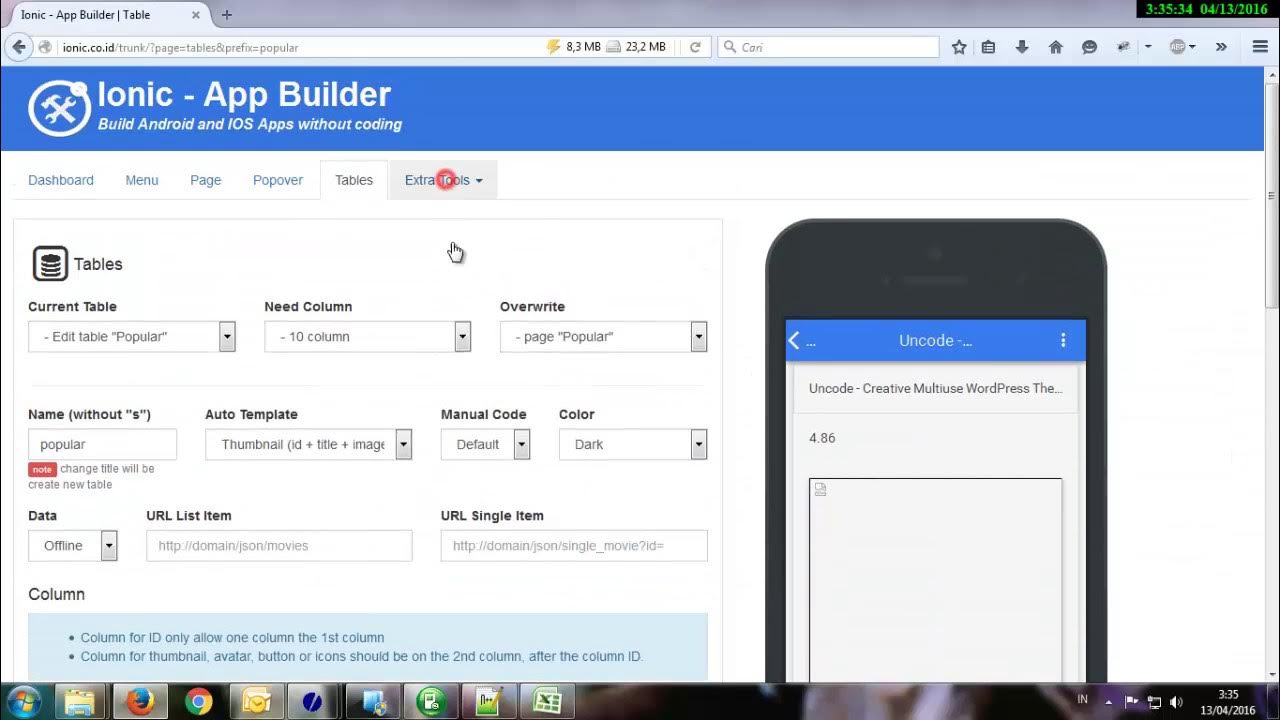The image size is (1280, 720).
Task: Open the Color dropdown set to Dark
Action: pos(633,444)
